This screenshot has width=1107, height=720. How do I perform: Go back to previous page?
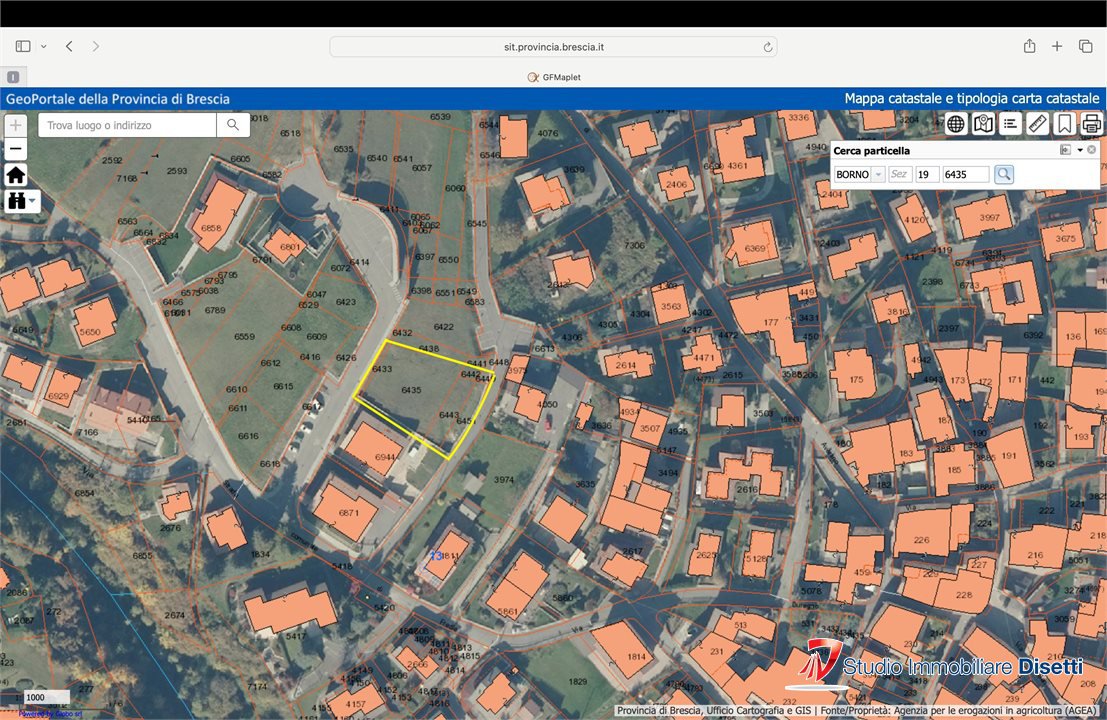69,47
